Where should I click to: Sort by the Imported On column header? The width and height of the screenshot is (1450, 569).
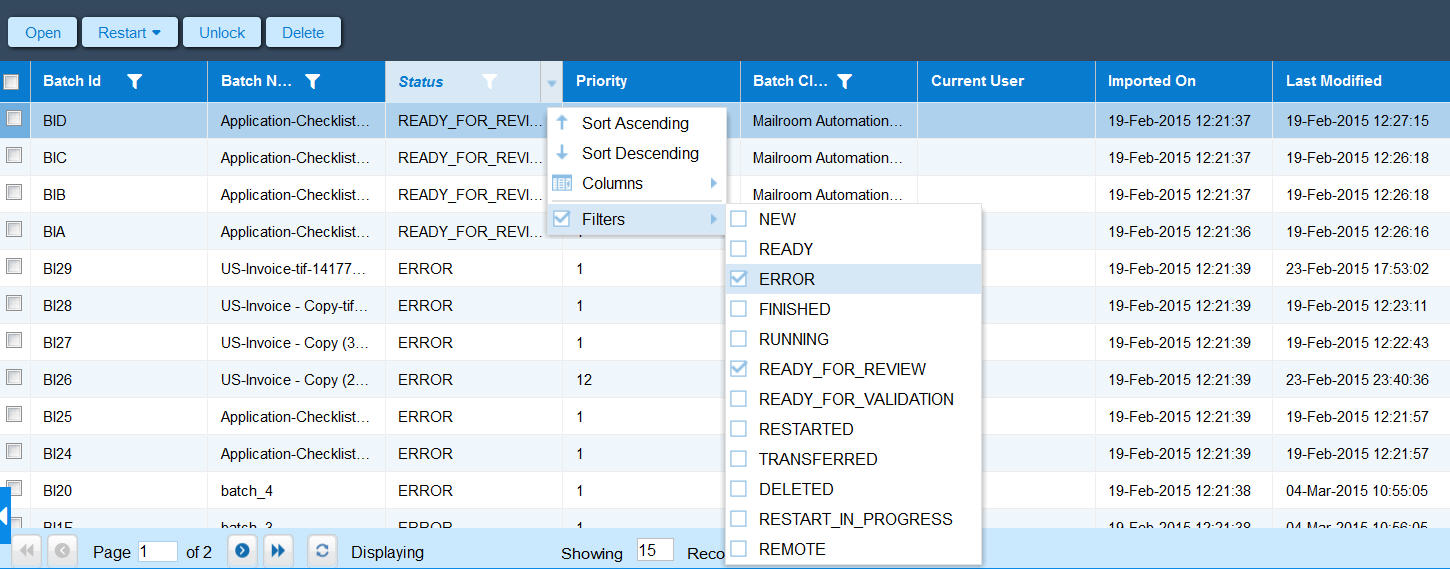[1183, 81]
